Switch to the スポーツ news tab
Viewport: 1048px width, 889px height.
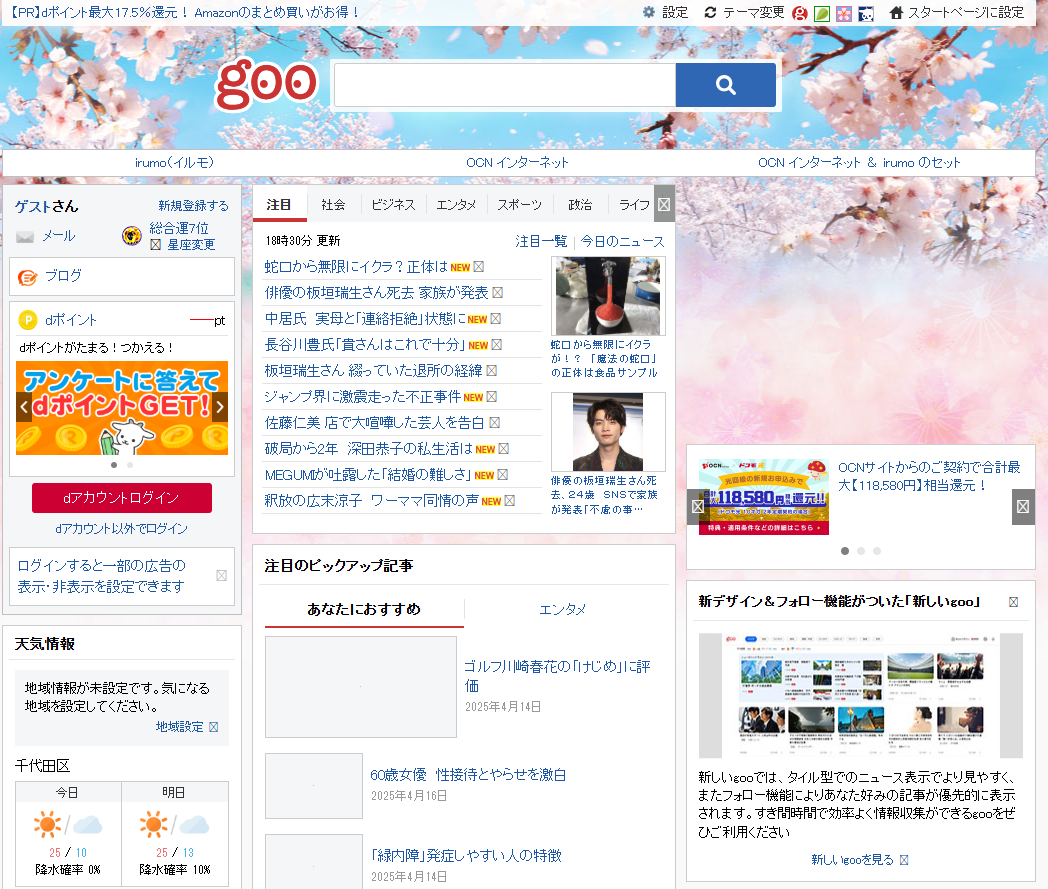click(x=519, y=205)
